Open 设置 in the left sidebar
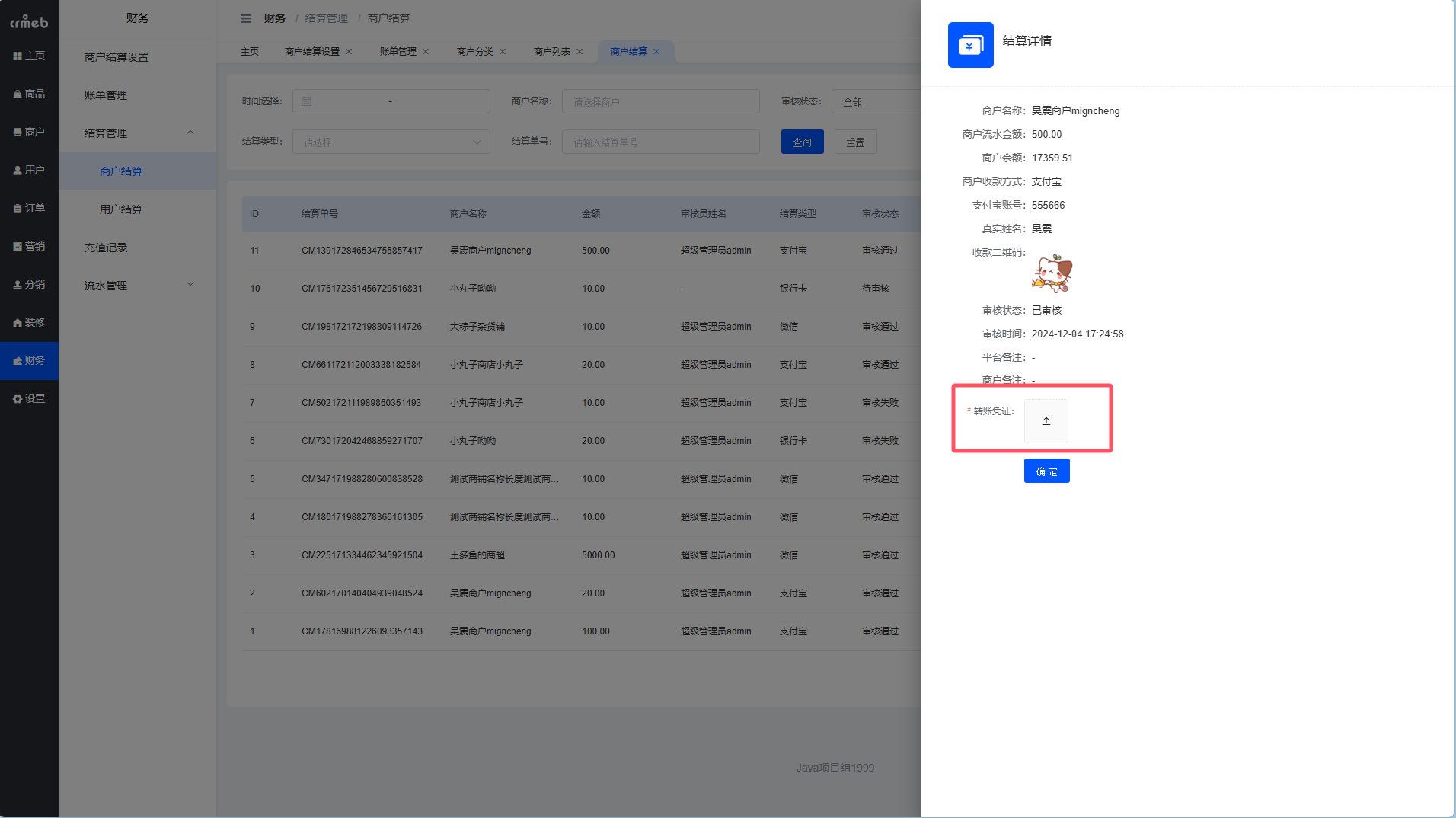Screen dimensions: 1456x818 [x=29, y=398]
